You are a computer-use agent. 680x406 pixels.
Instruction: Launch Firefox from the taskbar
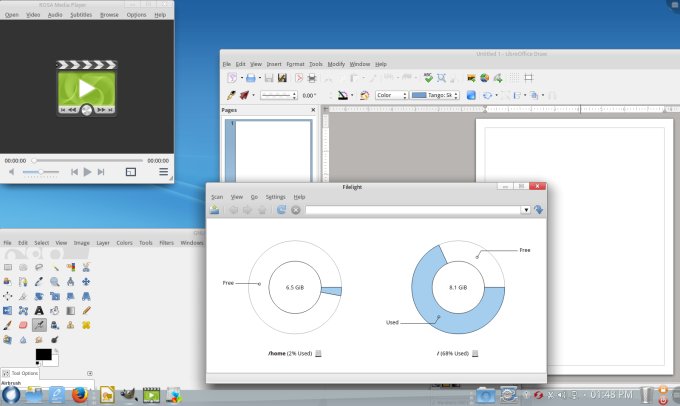coord(79,395)
